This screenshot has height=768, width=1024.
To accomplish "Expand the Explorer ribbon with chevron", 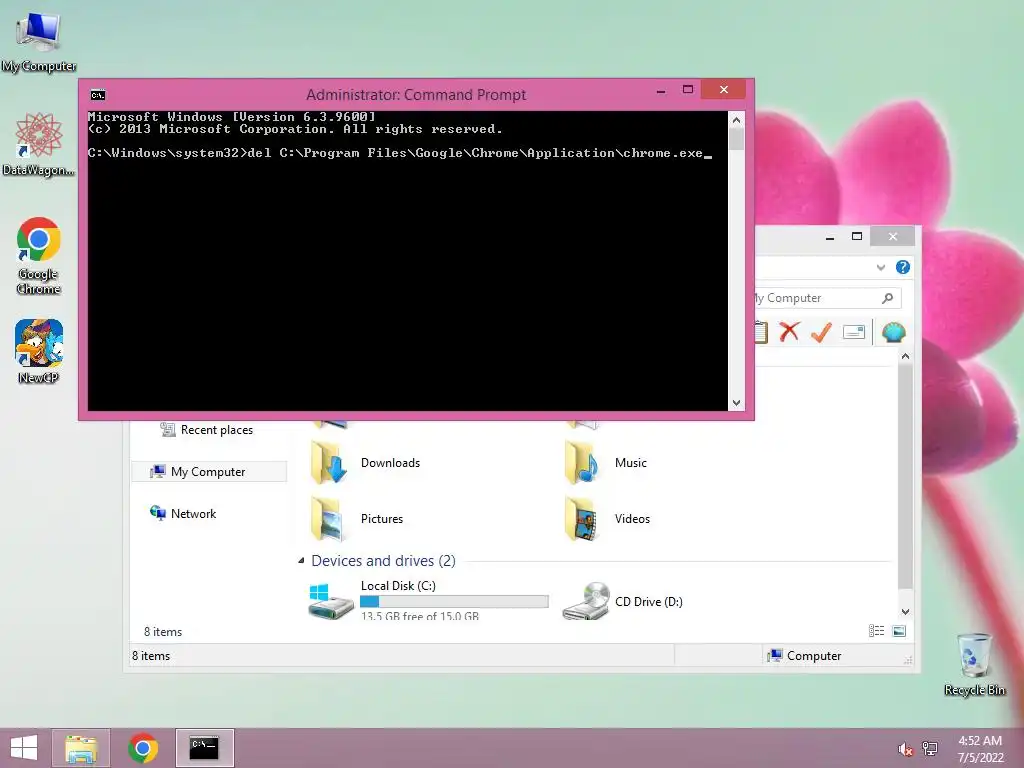I will tap(881, 267).
